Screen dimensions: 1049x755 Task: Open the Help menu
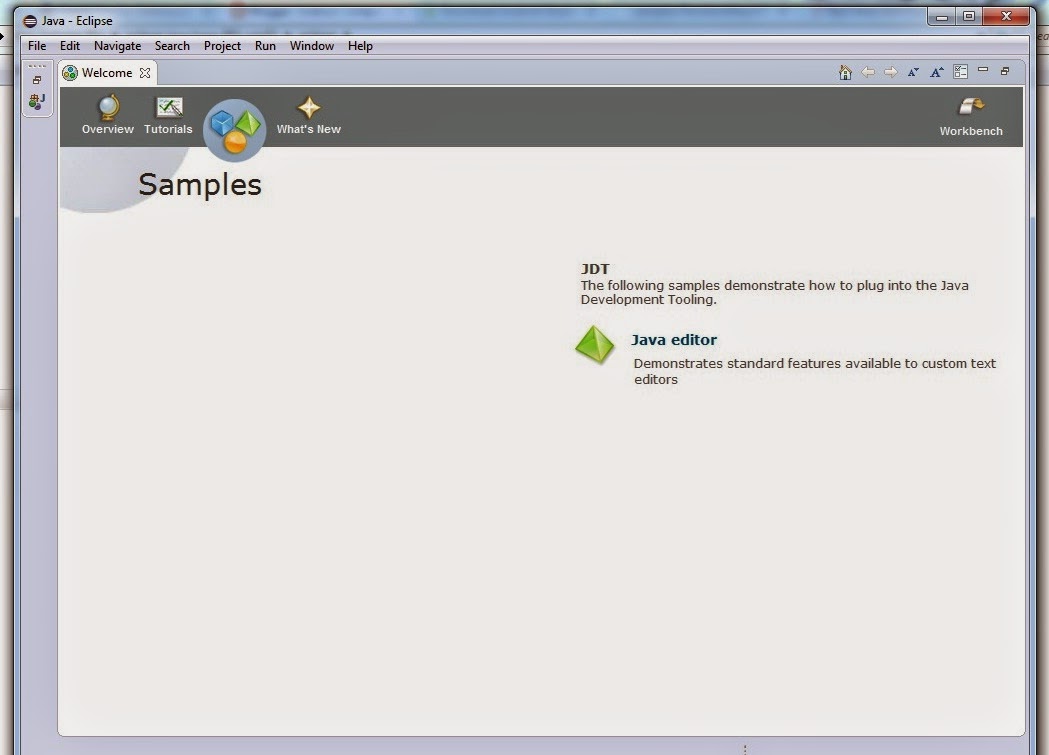[360, 45]
